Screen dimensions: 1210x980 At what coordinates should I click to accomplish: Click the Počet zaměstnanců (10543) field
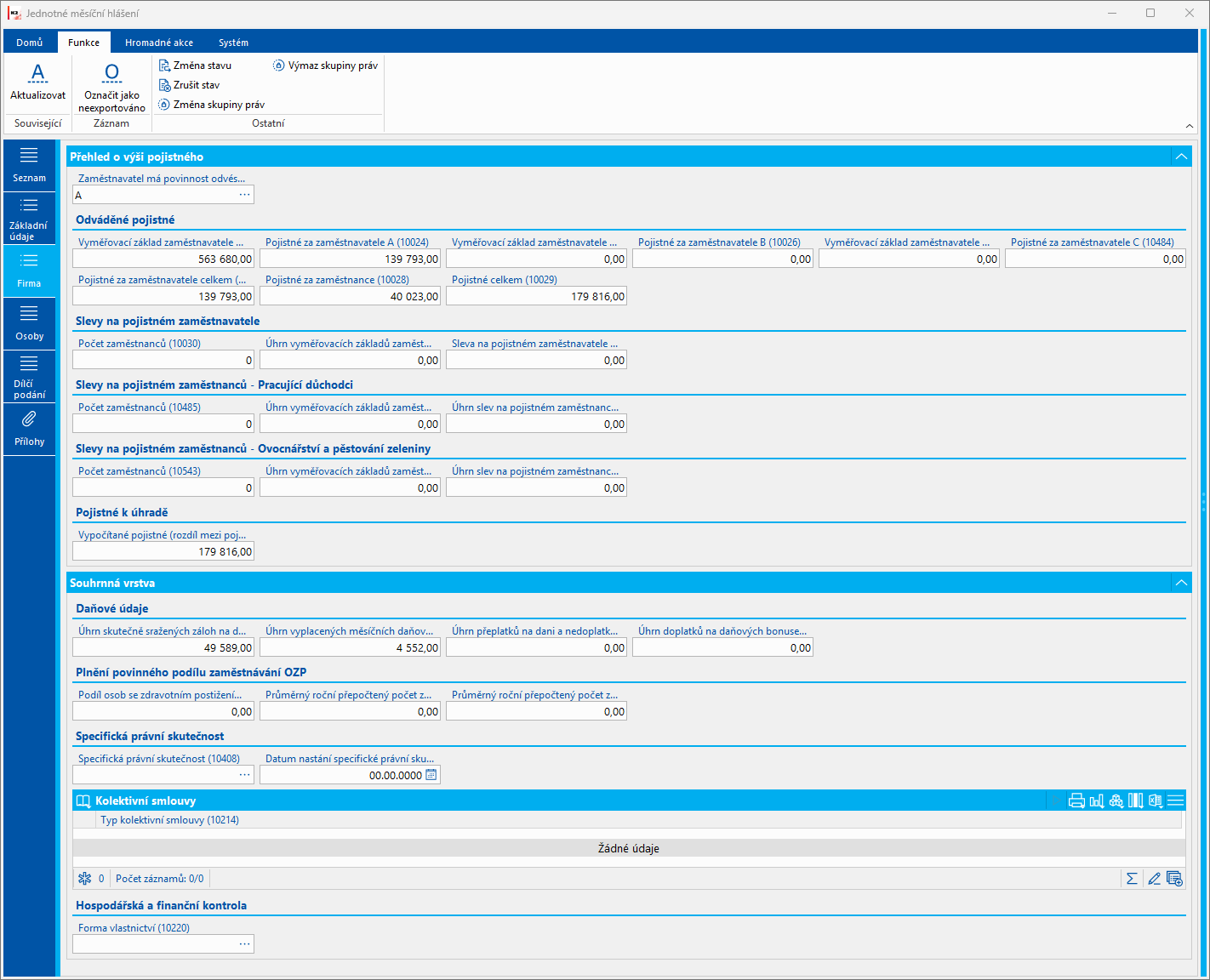pos(163,487)
